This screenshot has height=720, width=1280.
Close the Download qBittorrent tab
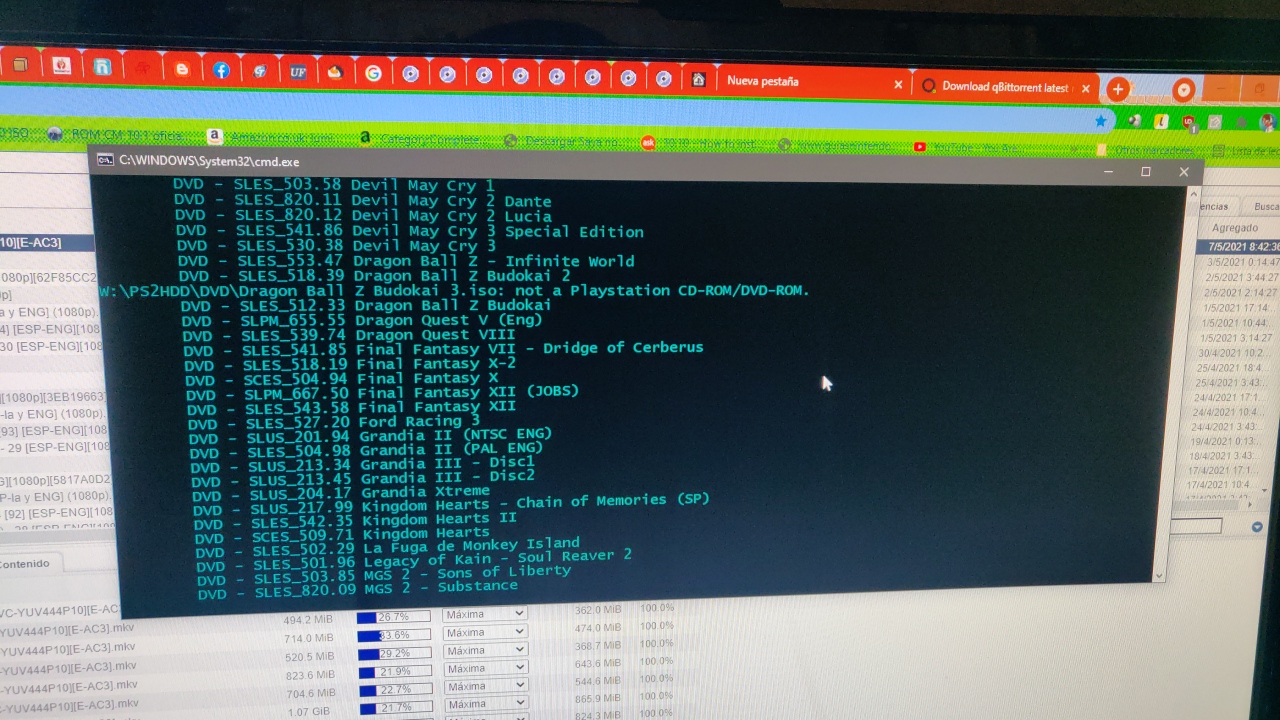tap(1086, 88)
